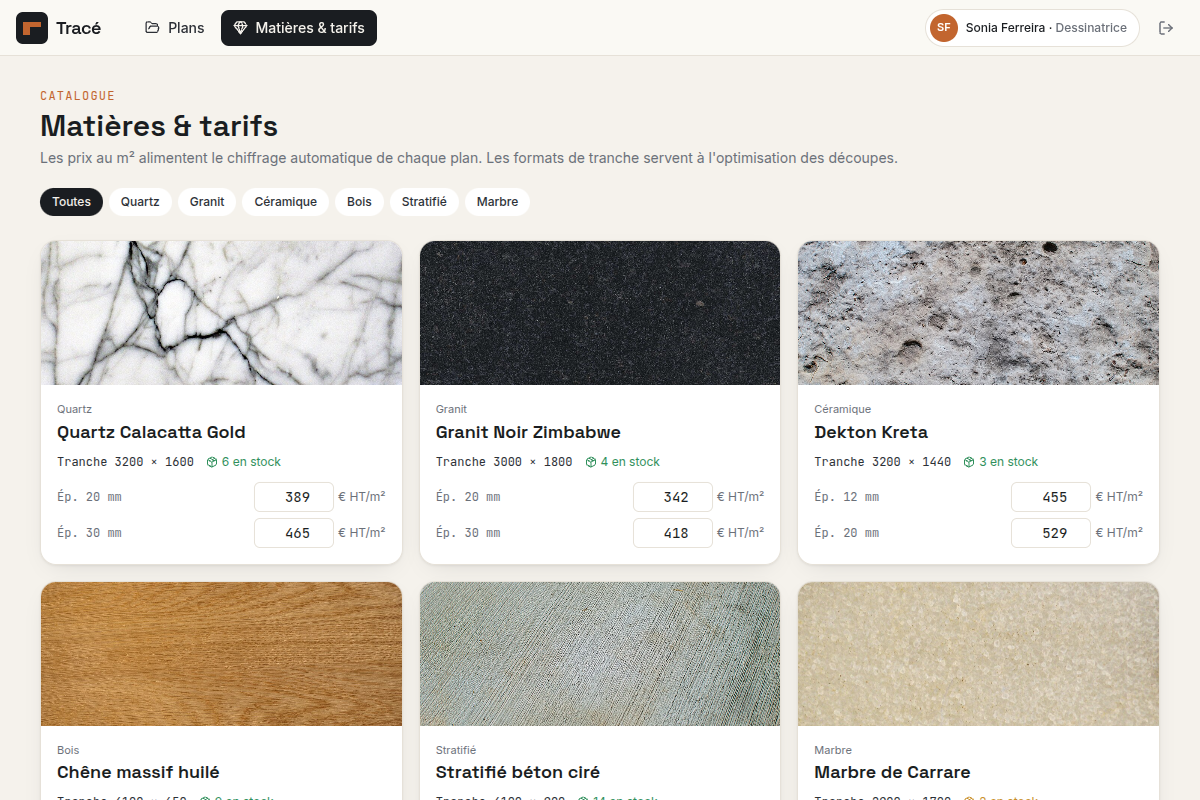Image resolution: width=1200 pixels, height=800 pixels.
Task: Click stock box icon on Quartz Calacatta Gold
Action: pos(212,462)
